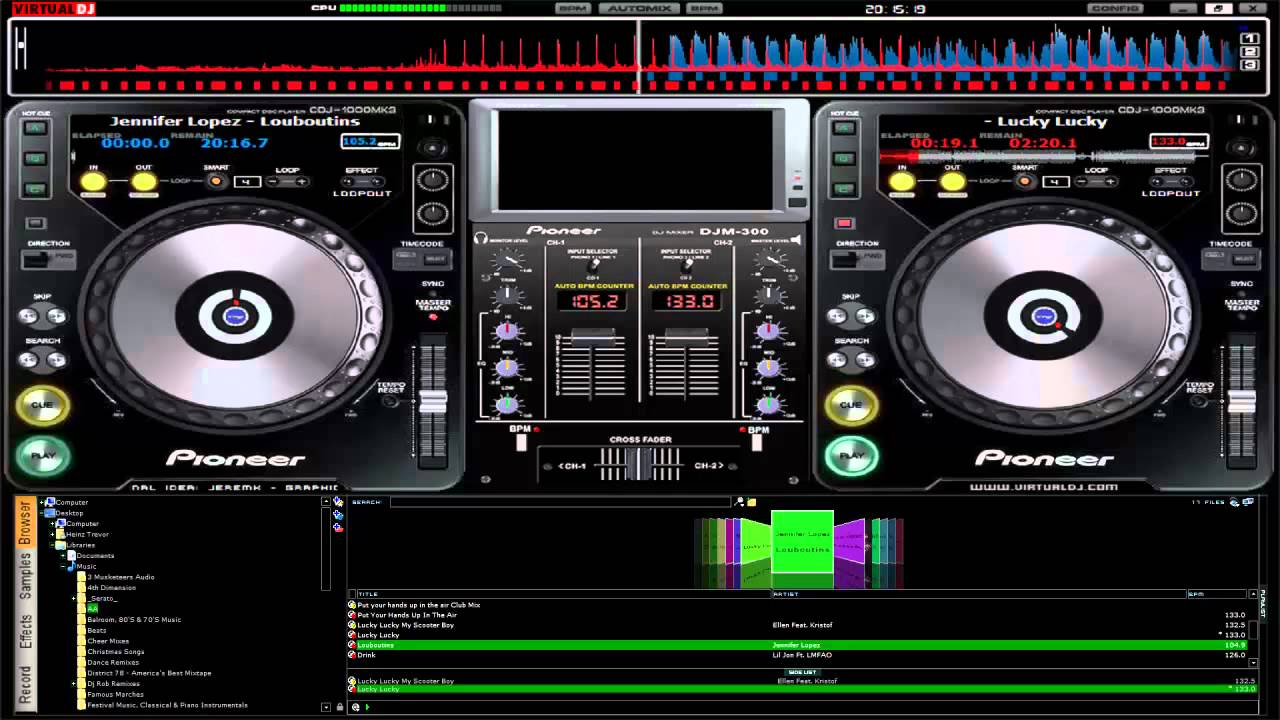Viewport: 1280px width, 720px height.
Task: Toggle MASTER TEMPO on right deck
Action: coord(1242,316)
